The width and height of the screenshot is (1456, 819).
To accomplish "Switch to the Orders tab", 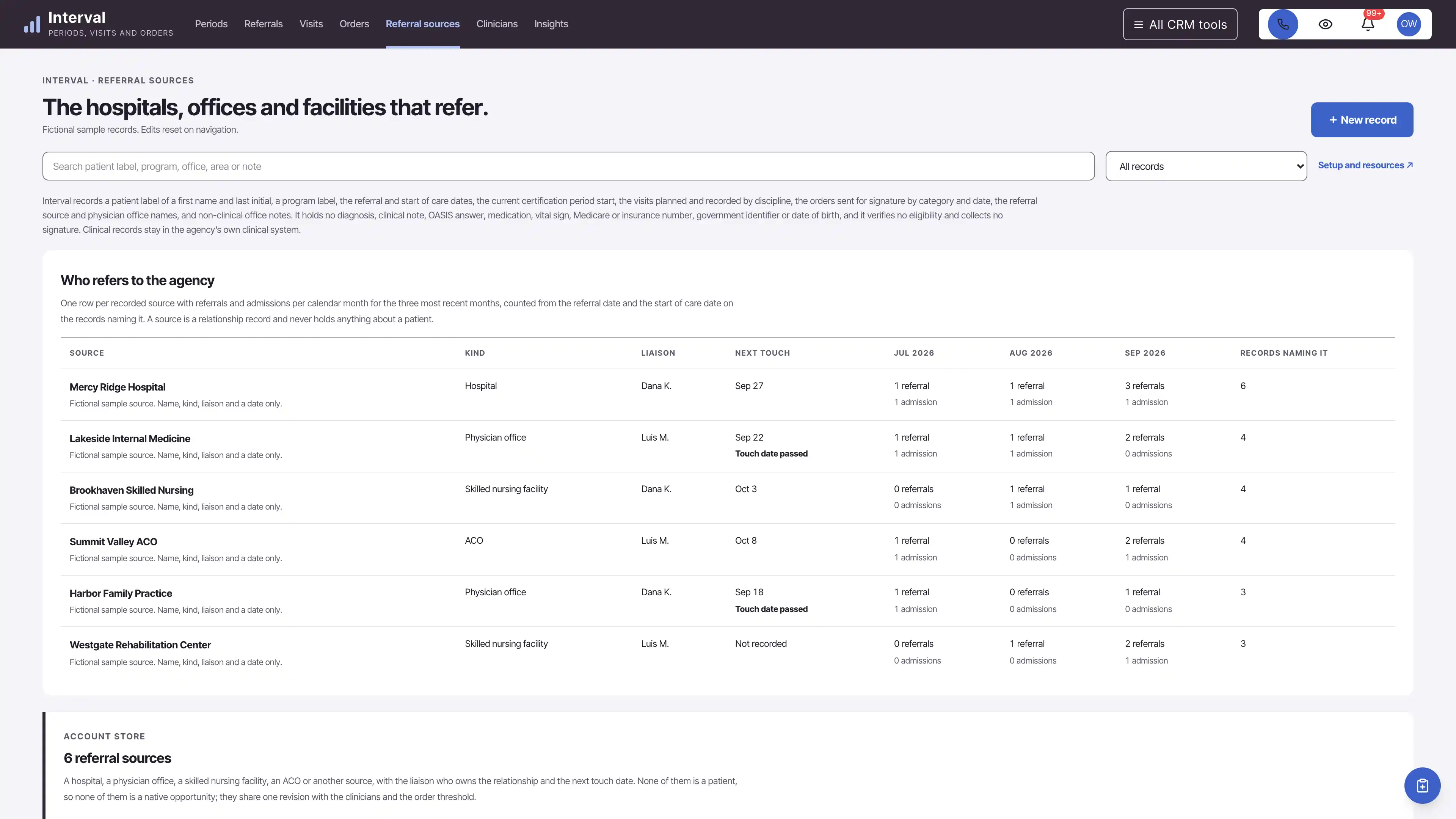I will [x=354, y=24].
